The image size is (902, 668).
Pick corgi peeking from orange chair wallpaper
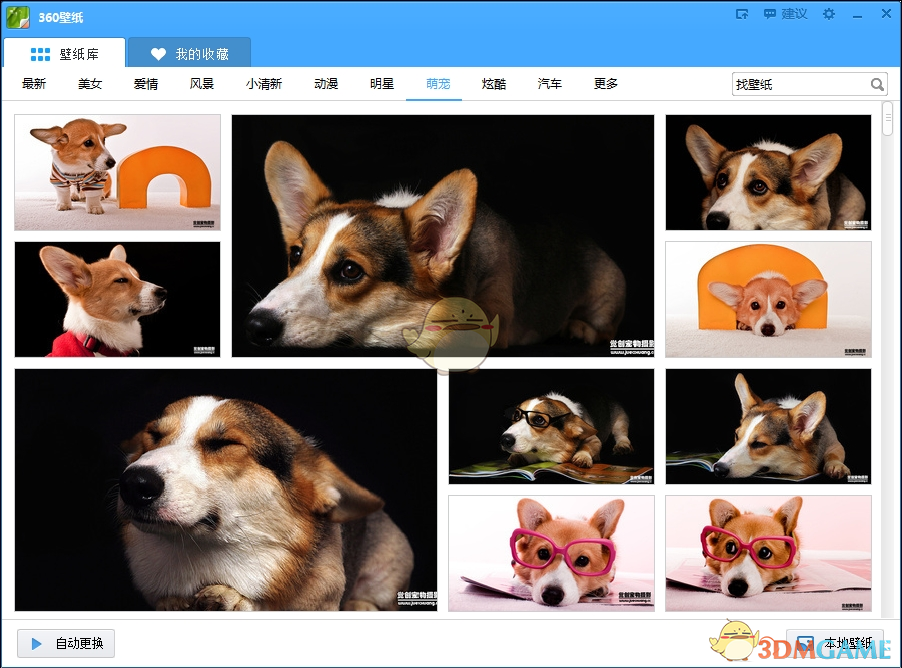click(x=768, y=299)
